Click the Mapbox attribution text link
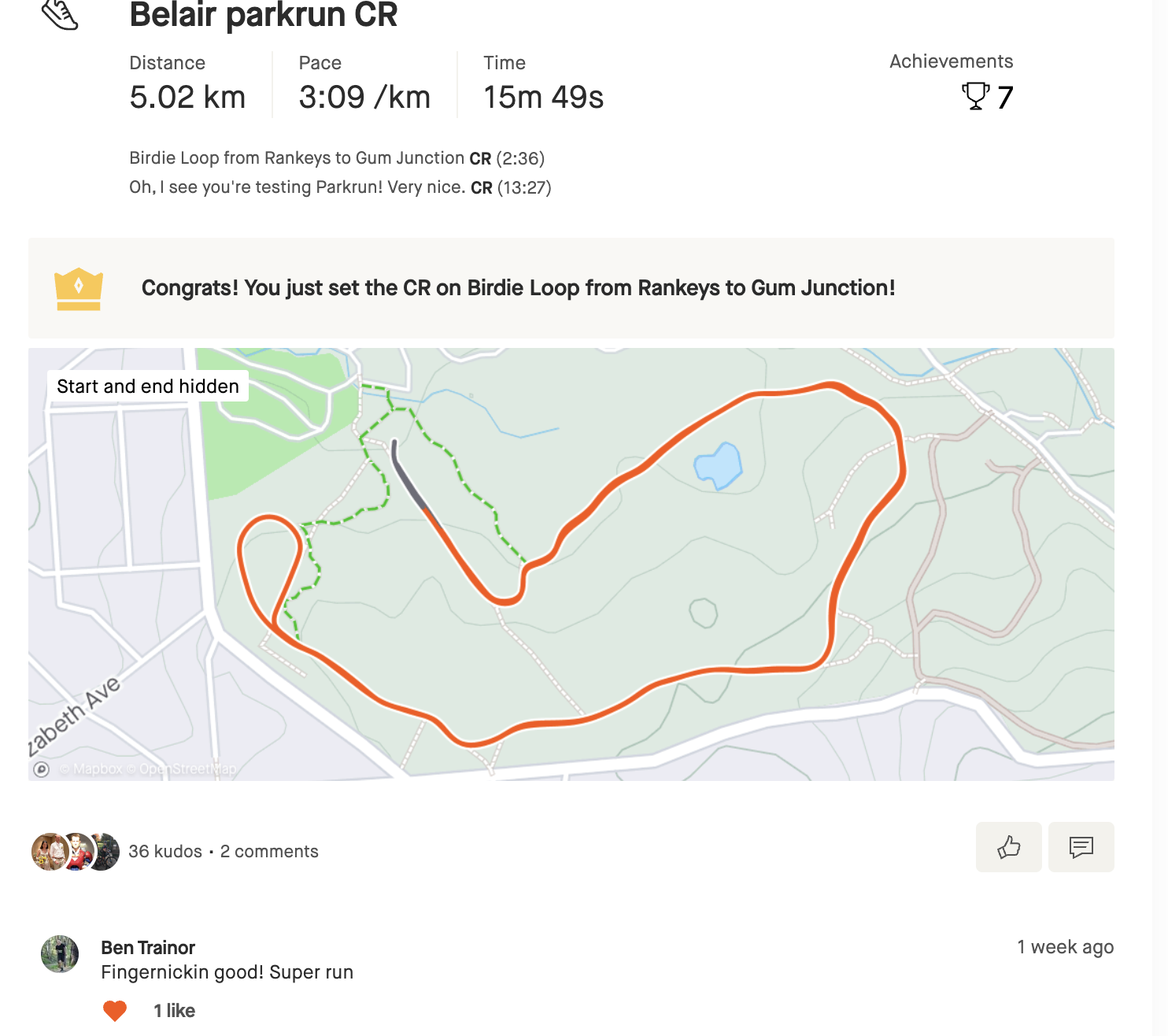1168x1036 pixels. click(x=92, y=771)
